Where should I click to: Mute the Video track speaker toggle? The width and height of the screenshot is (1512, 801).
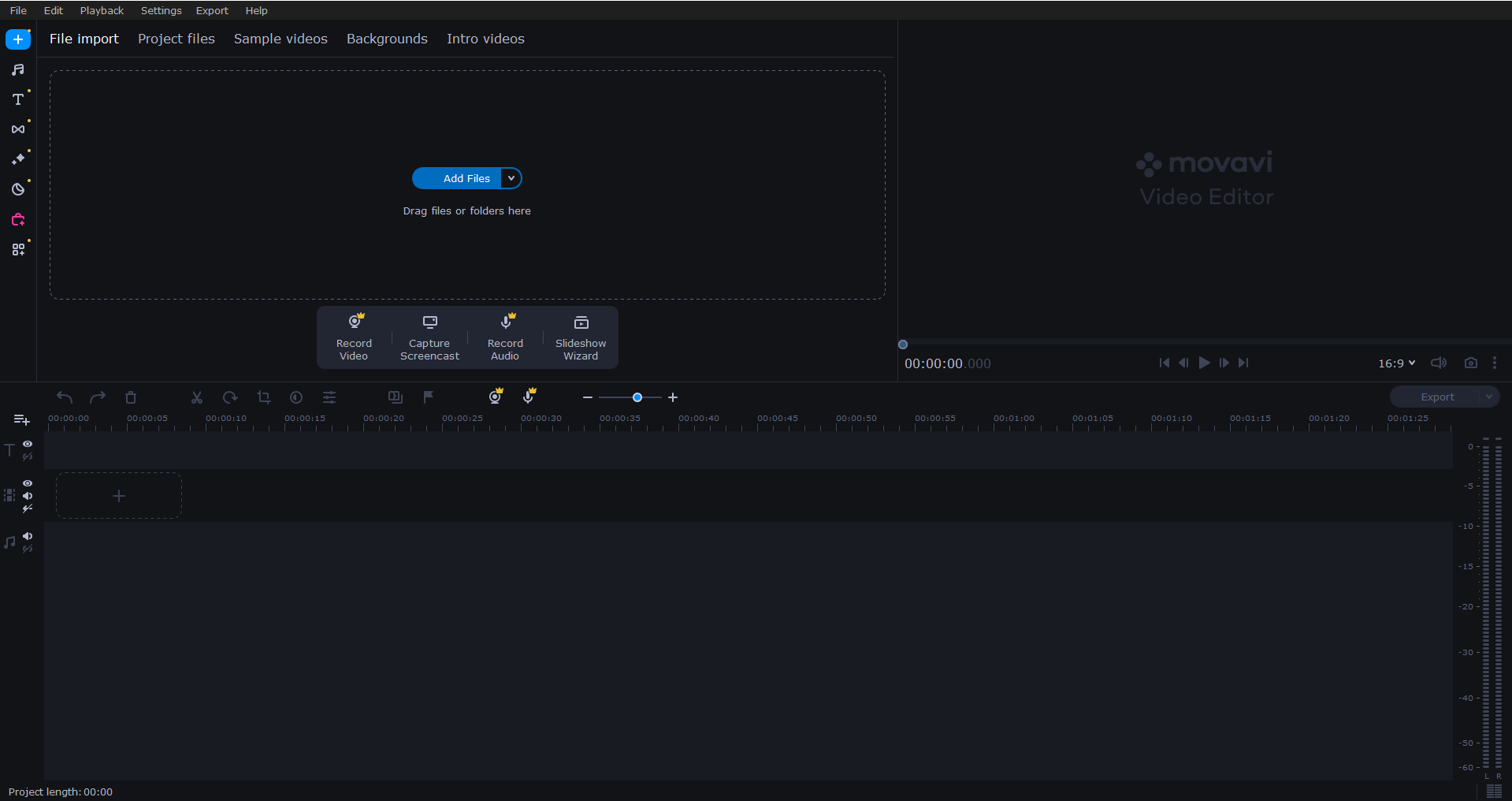pyautogui.click(x=28, y=496)
